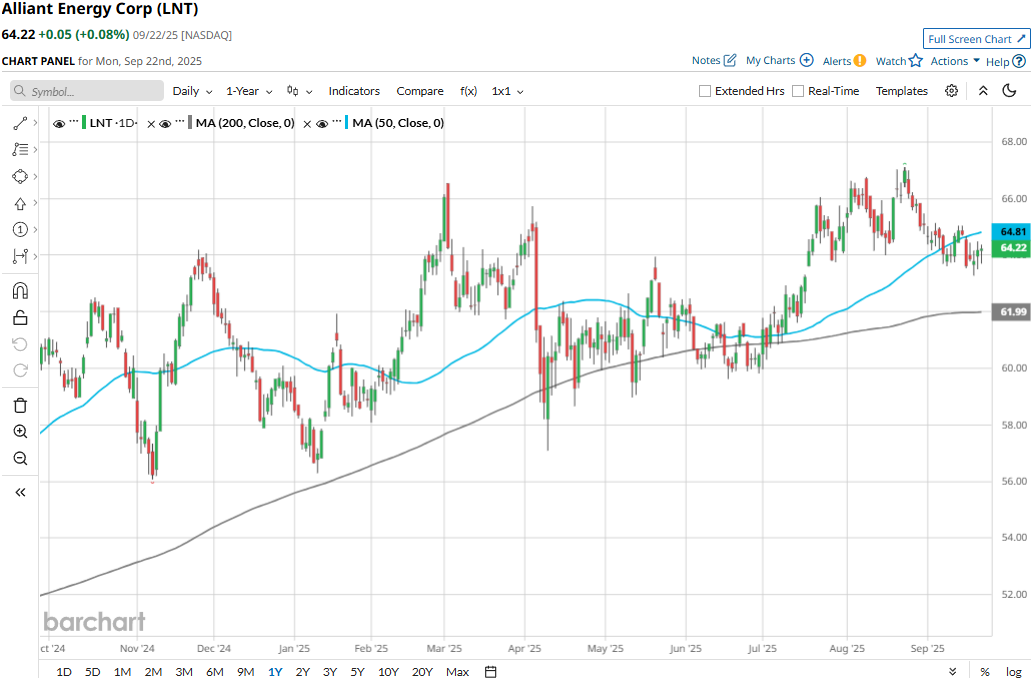1031x678 pixels.
Task: Open the calendar date range icon
Action: 490,671
